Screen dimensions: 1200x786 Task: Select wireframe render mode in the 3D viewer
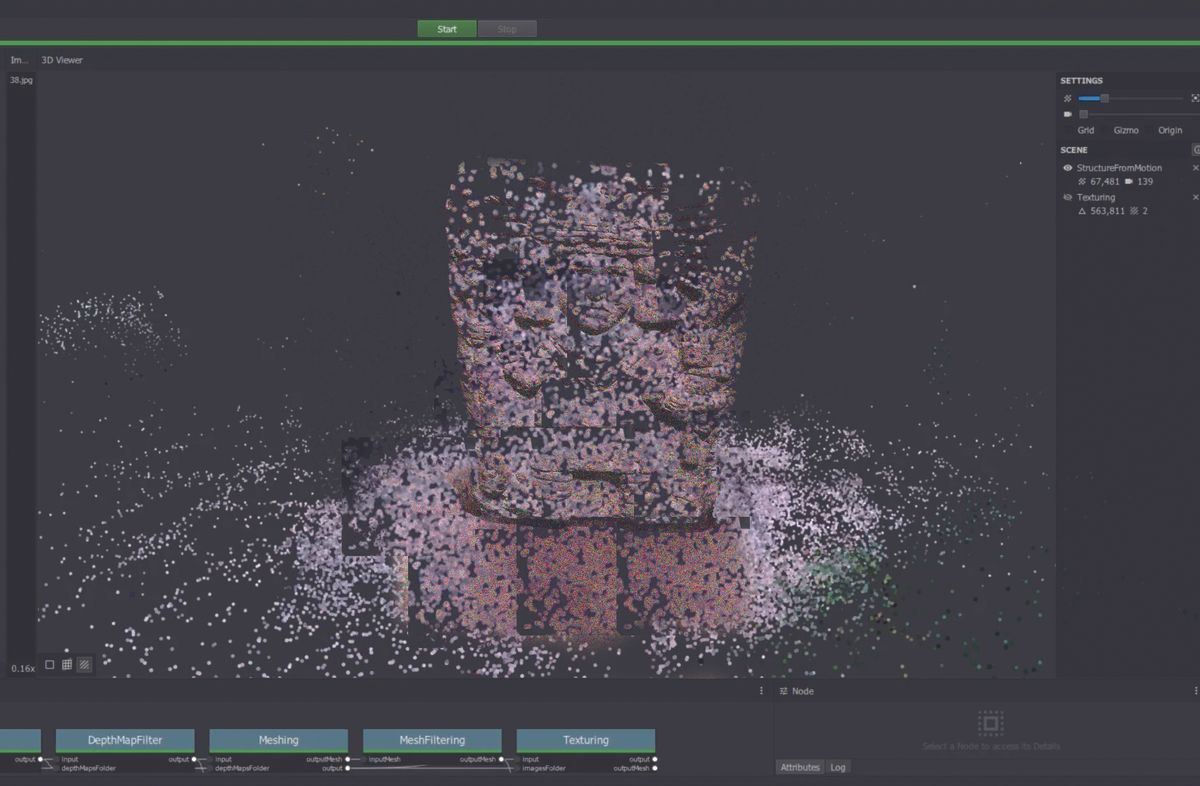point(50,665)
